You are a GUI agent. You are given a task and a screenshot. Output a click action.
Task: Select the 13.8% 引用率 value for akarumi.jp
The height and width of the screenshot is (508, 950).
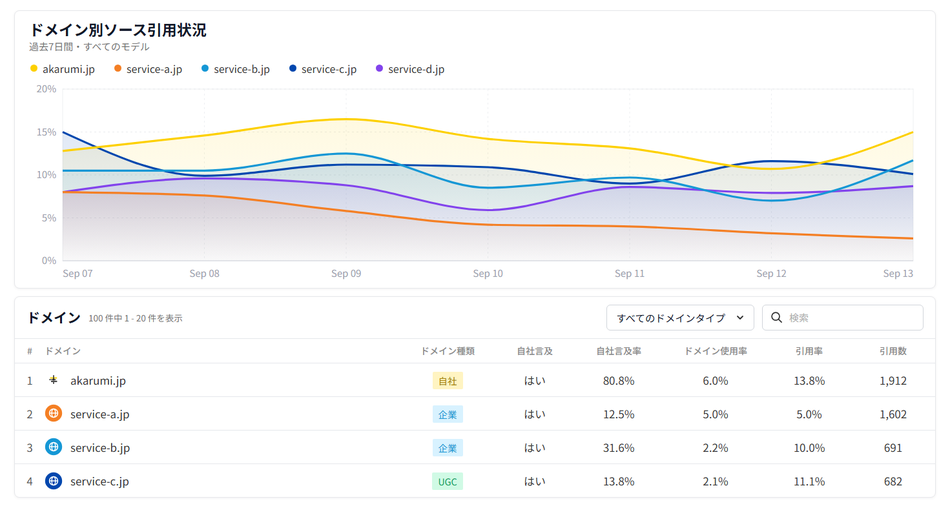(x=809, y=381)
